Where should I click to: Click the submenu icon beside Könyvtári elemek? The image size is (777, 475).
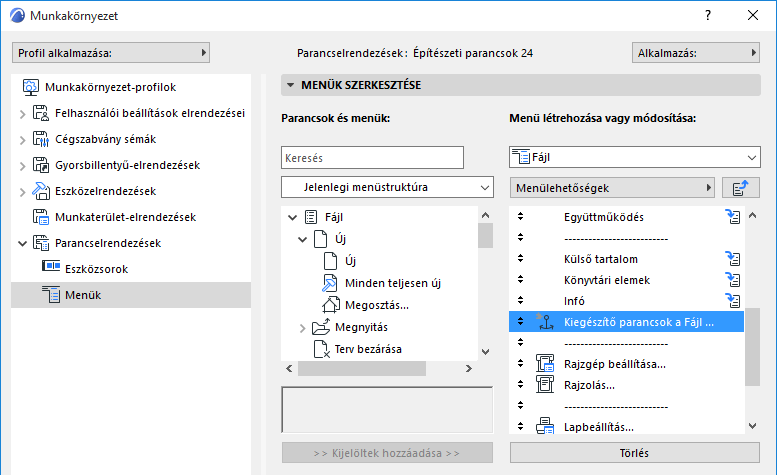[x=733, y=280]
